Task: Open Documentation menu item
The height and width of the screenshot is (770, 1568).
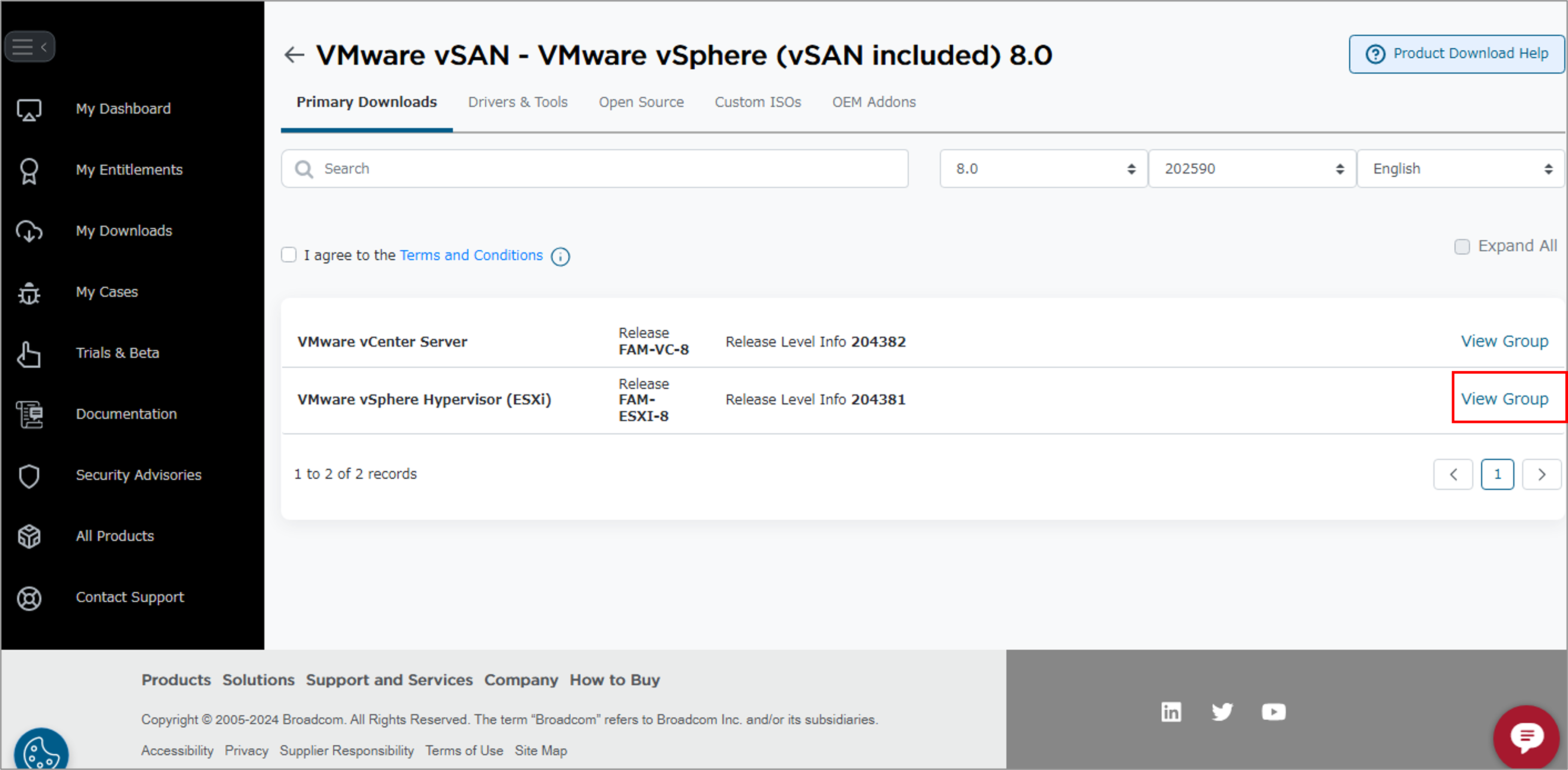Action: [127, 414]
